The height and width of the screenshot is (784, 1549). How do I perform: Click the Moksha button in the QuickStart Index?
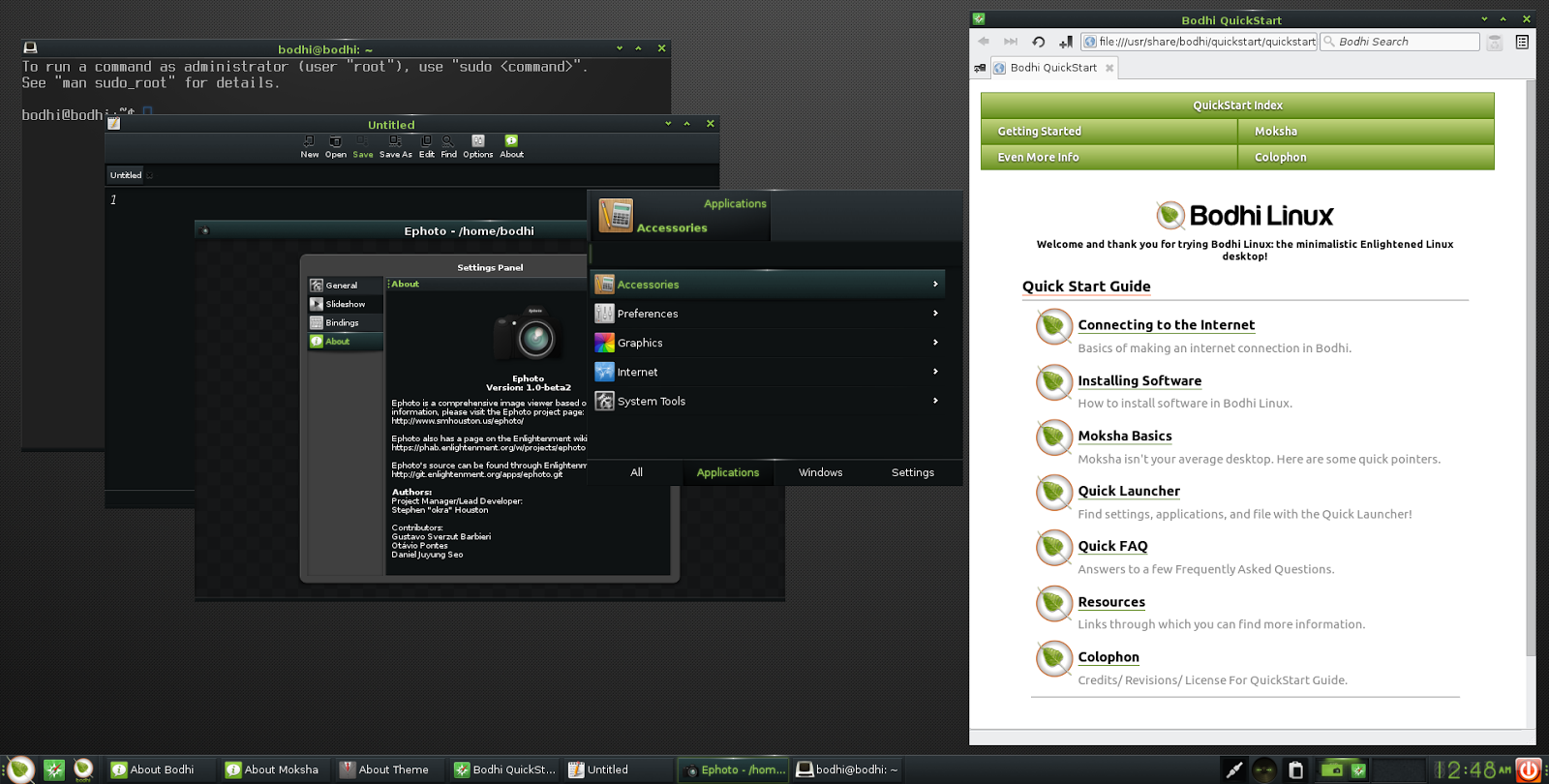1366,132
